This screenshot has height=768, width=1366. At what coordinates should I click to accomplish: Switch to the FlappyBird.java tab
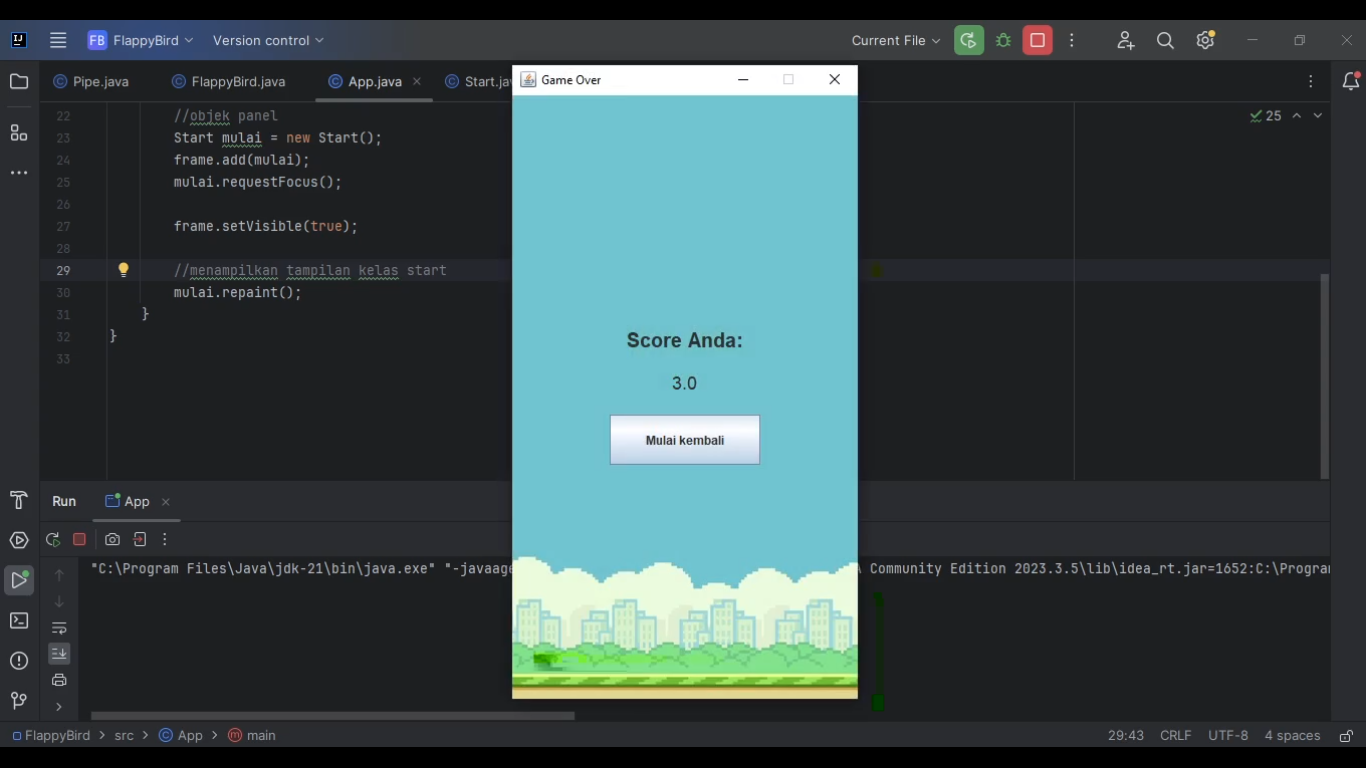coord(229,82)
